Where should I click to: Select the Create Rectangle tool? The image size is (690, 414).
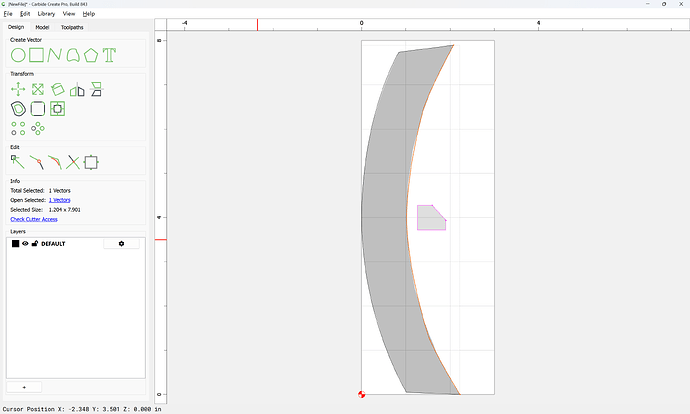pyautogui.click(x=37, y=55)
